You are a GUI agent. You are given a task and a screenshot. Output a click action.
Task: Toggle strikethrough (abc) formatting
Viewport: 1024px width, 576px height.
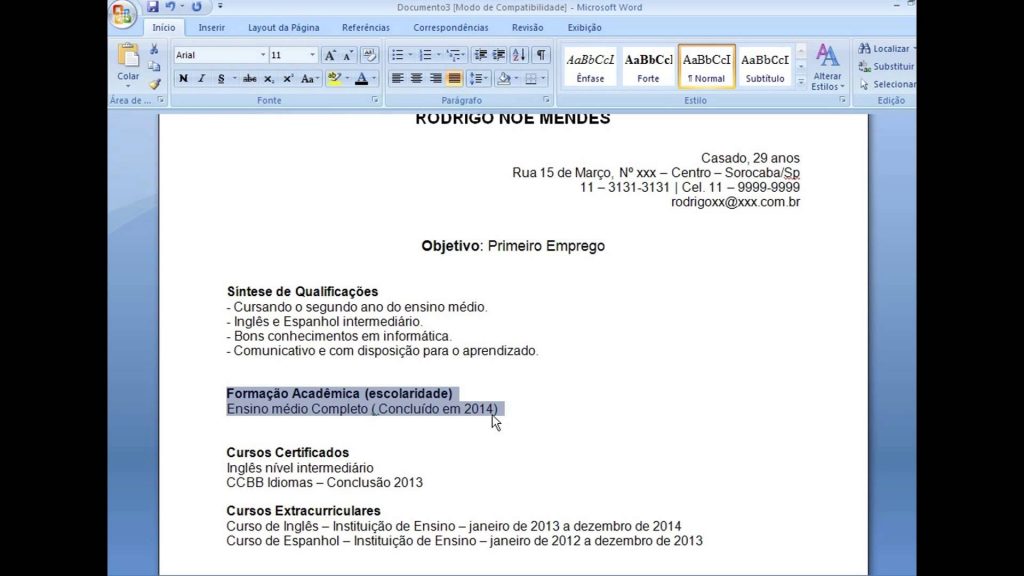click(x=249, y=78)
